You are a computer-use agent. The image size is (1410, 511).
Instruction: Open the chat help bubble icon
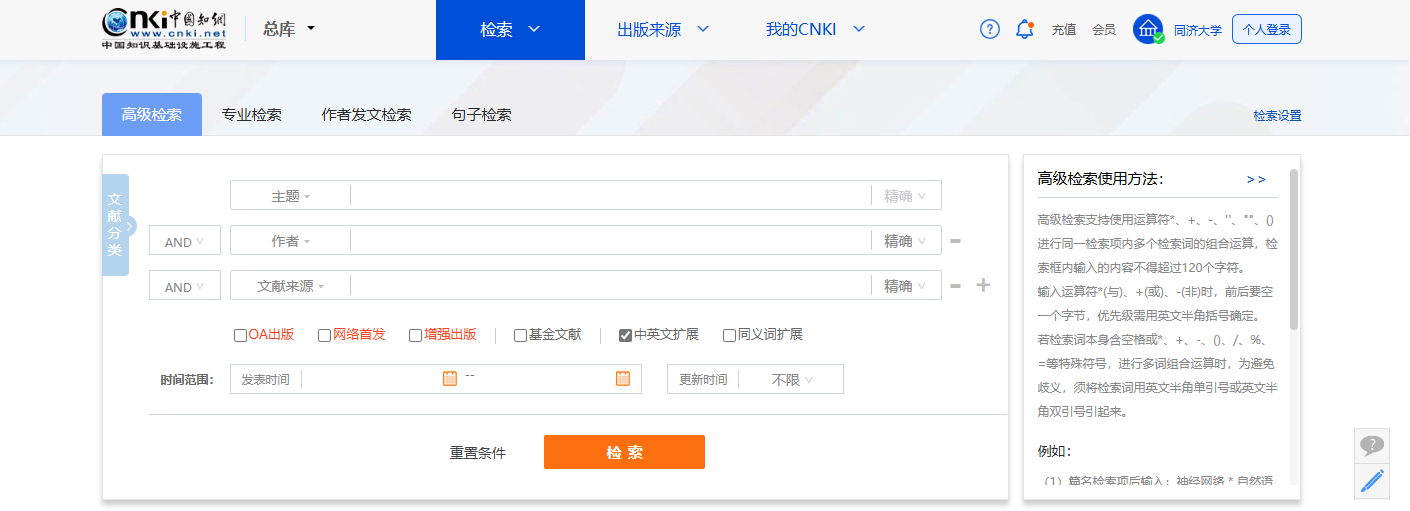click(1372, 445)
